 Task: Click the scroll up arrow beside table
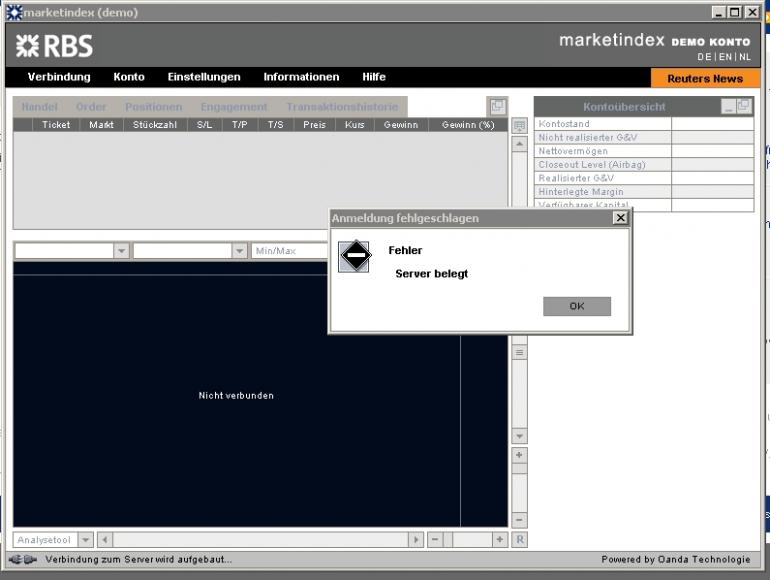point(520,144)
